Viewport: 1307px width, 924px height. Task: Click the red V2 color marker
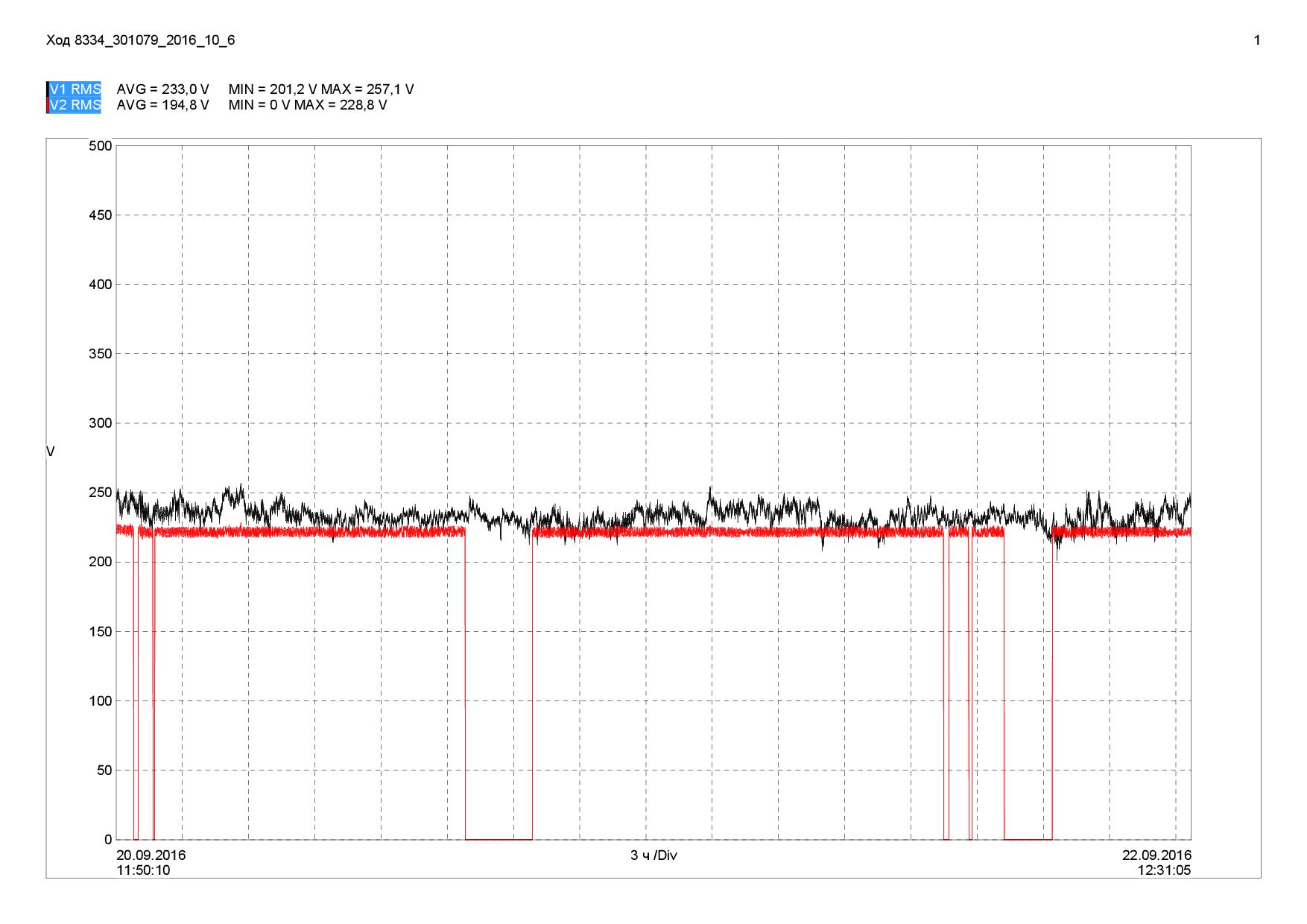tap(48, 105)
